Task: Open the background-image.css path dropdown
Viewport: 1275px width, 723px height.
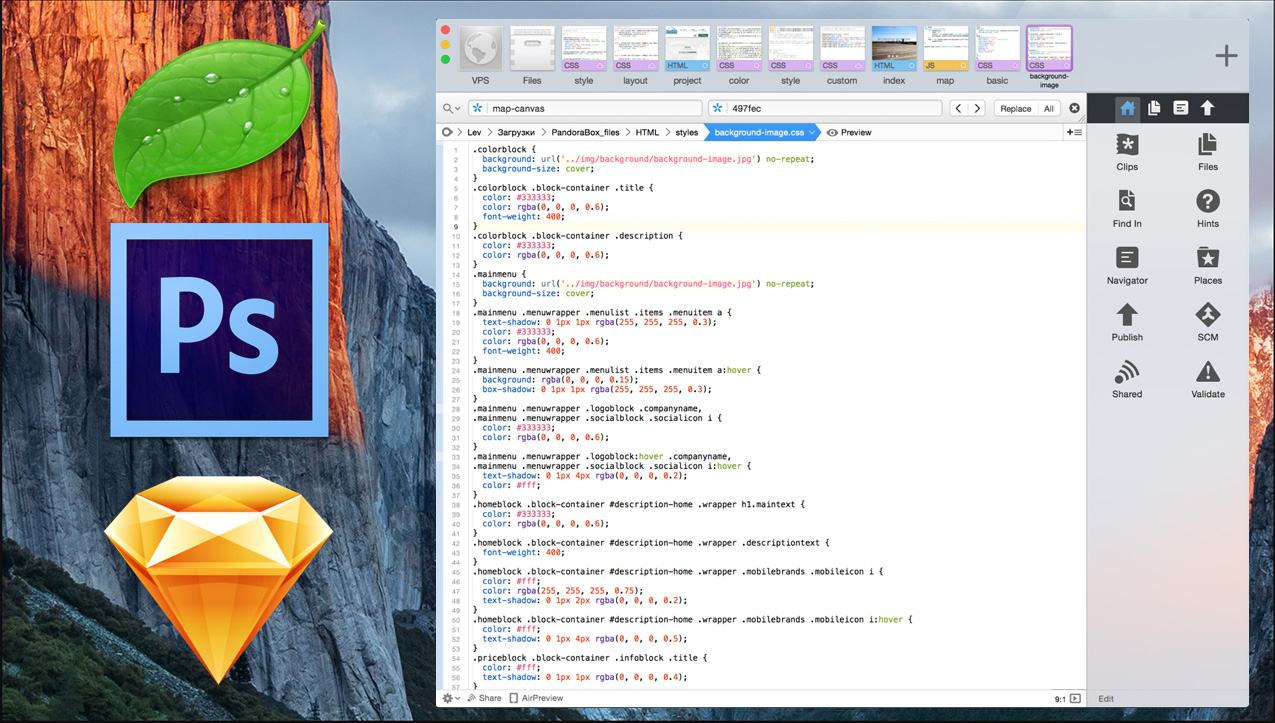Action: pos(813,132)
